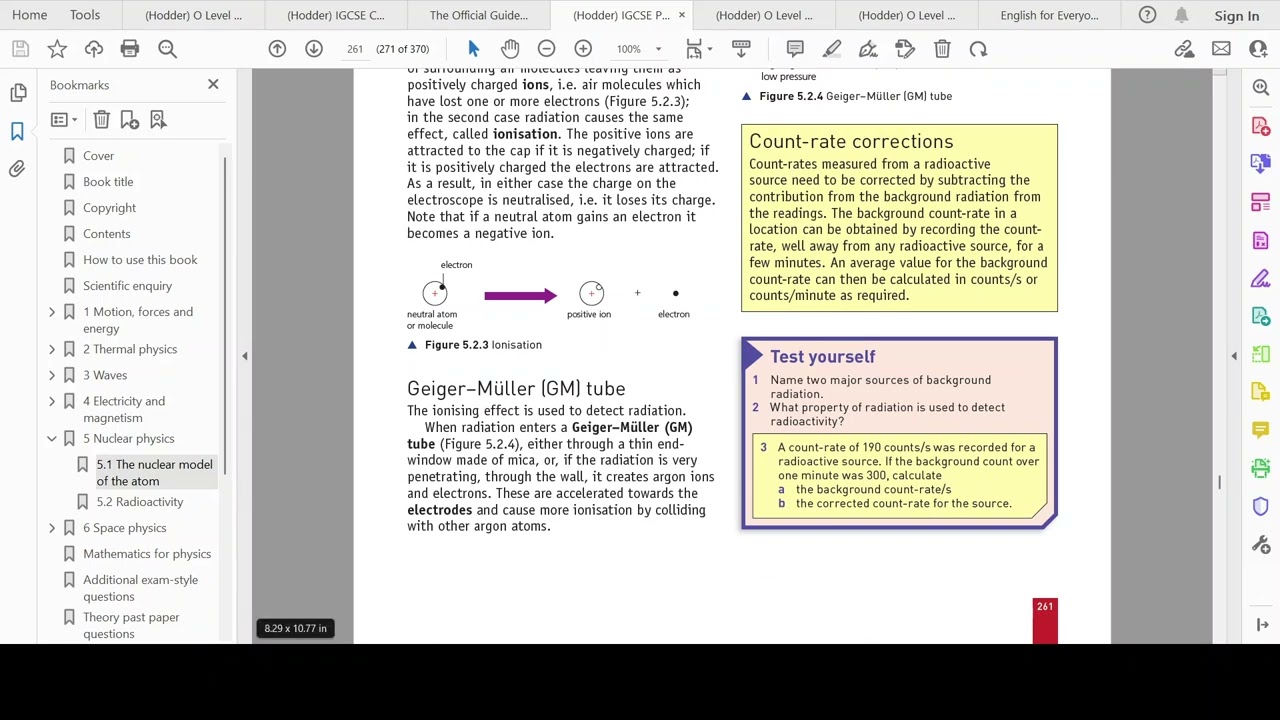This screenshot has height=720, width=1280.
Task: Open The Official Guide document tab
Action: click(479, 15)
